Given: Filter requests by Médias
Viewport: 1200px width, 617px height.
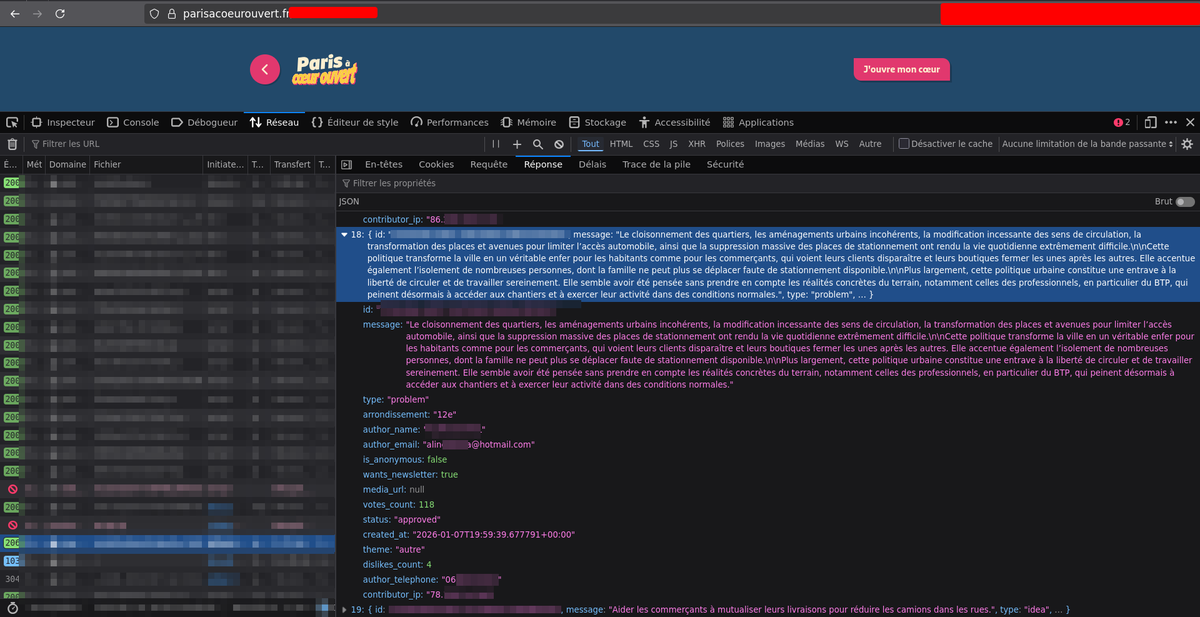Looking at the screenshot, I should click(810, 144).
